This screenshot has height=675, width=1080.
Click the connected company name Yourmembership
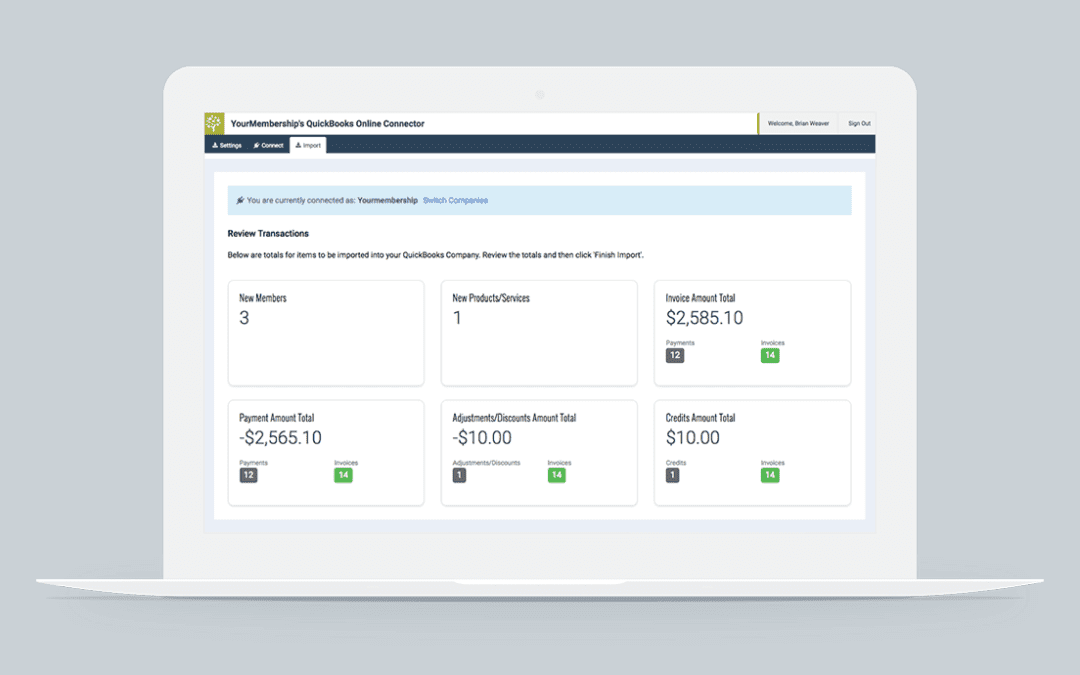387,200
